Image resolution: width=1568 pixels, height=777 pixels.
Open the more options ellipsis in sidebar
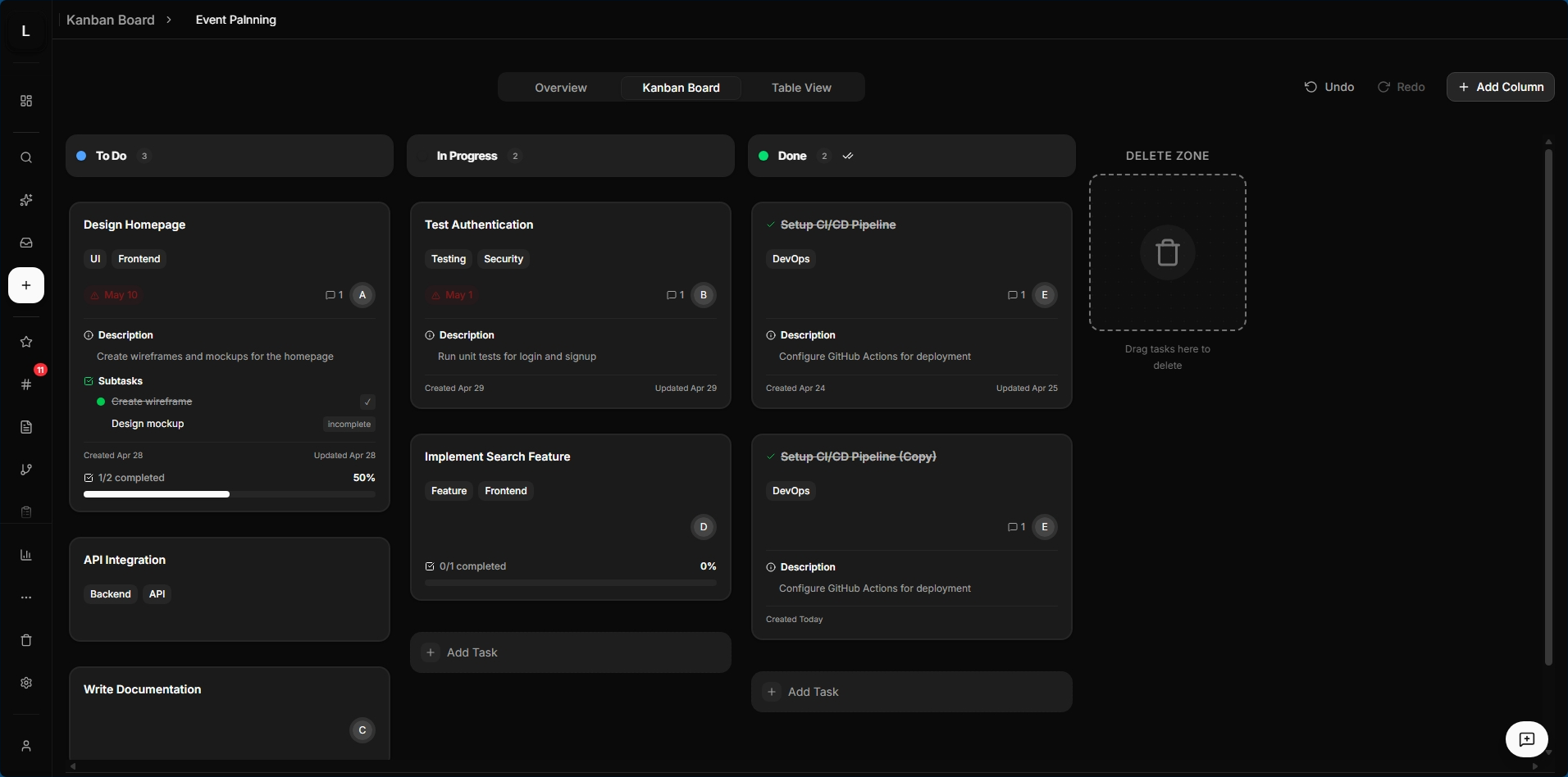point(25,598)
